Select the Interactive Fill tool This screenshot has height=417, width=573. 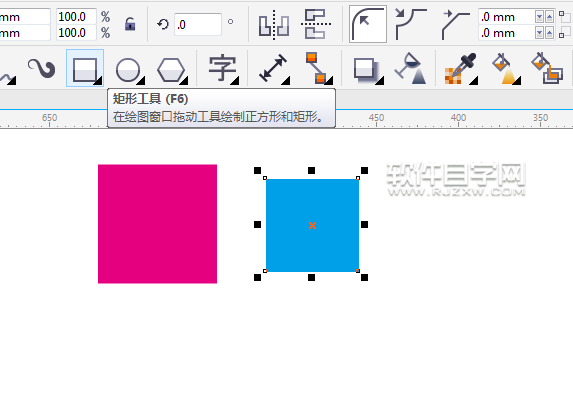tap(506, 69)
